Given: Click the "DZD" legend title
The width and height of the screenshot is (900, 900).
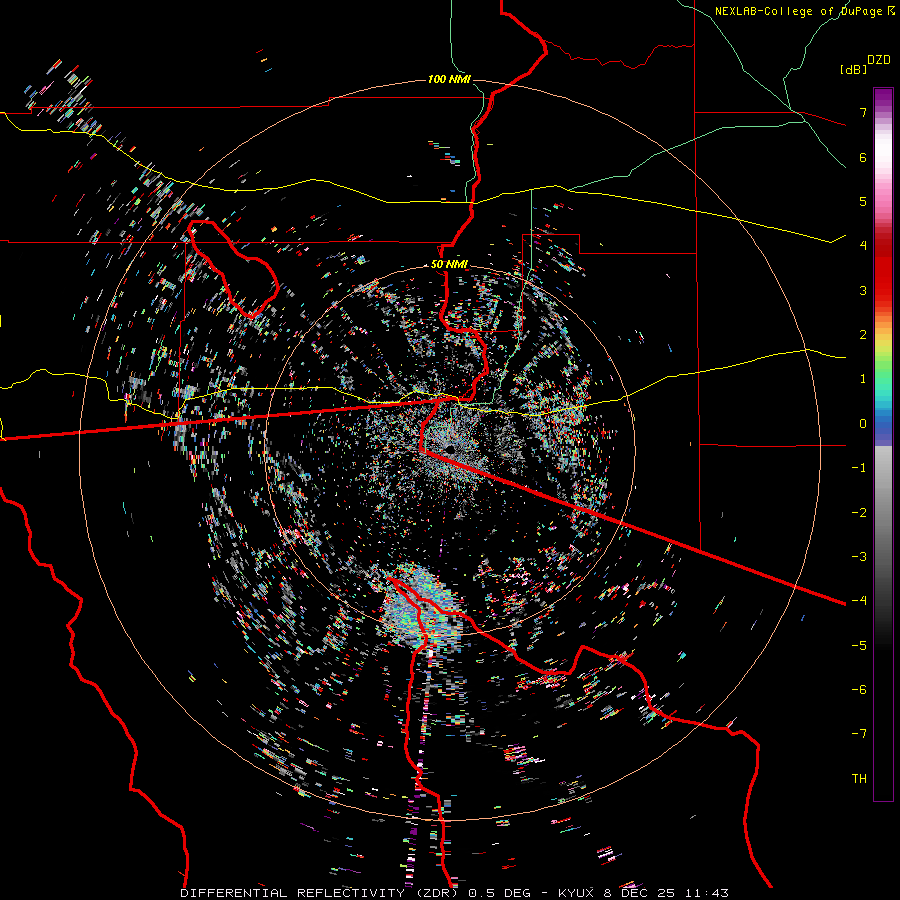Looking at the screenshot, I should tap(879, 60).
